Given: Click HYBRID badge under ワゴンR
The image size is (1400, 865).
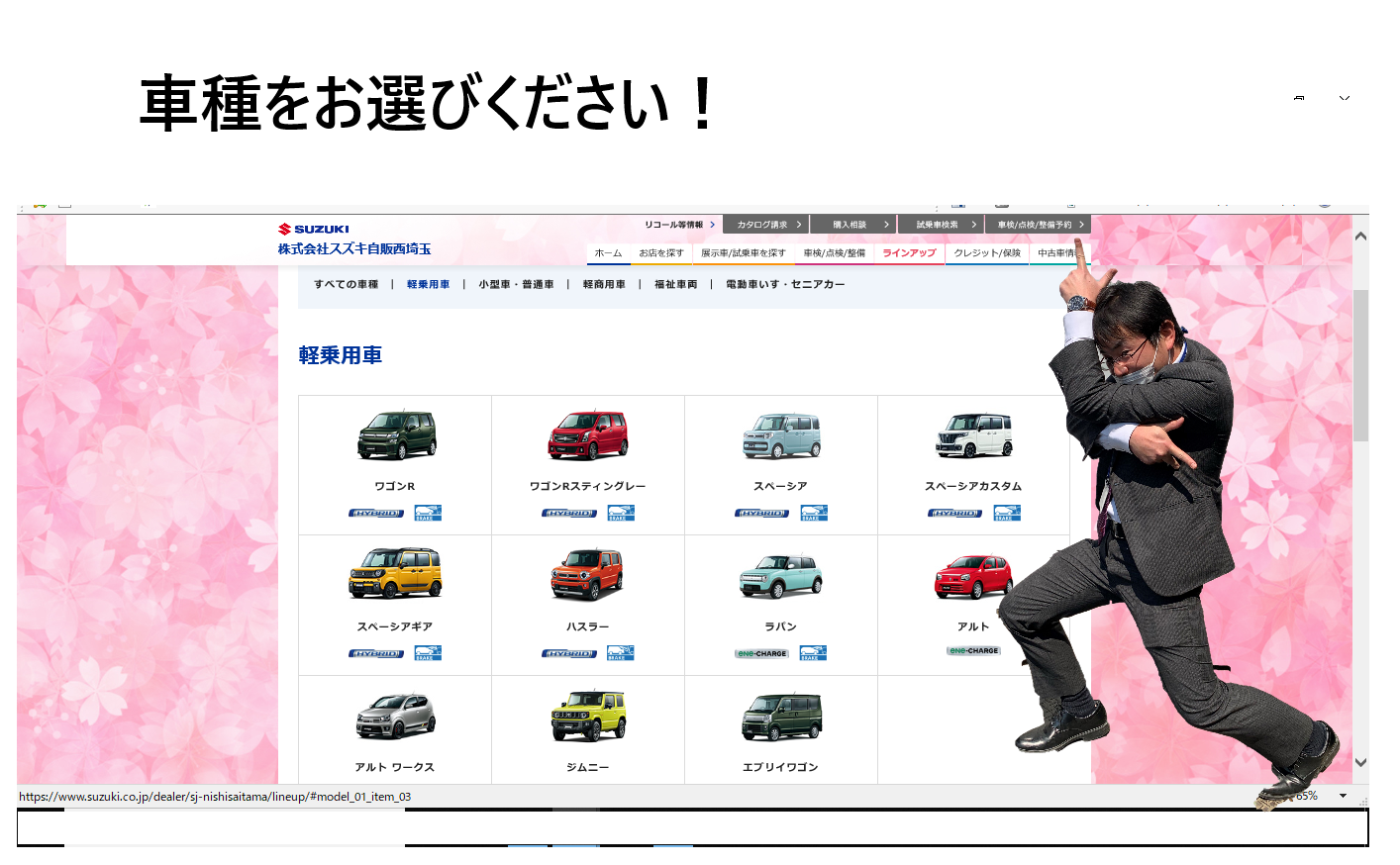Looking at the screenshot, I should [376, 514].
